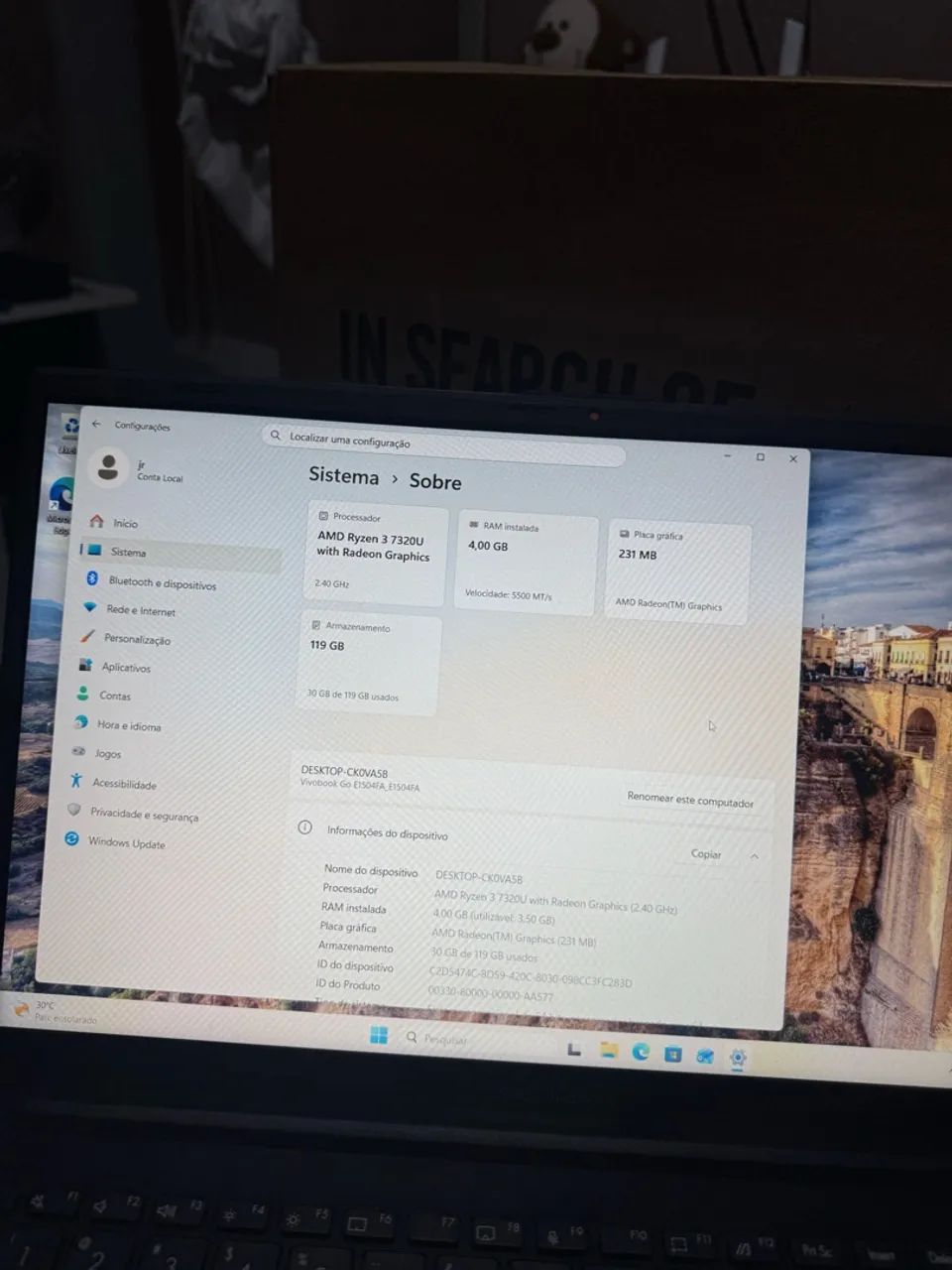Open the Personalização brush icon
The image size is (952, 1270).
(x=87, y=636)
